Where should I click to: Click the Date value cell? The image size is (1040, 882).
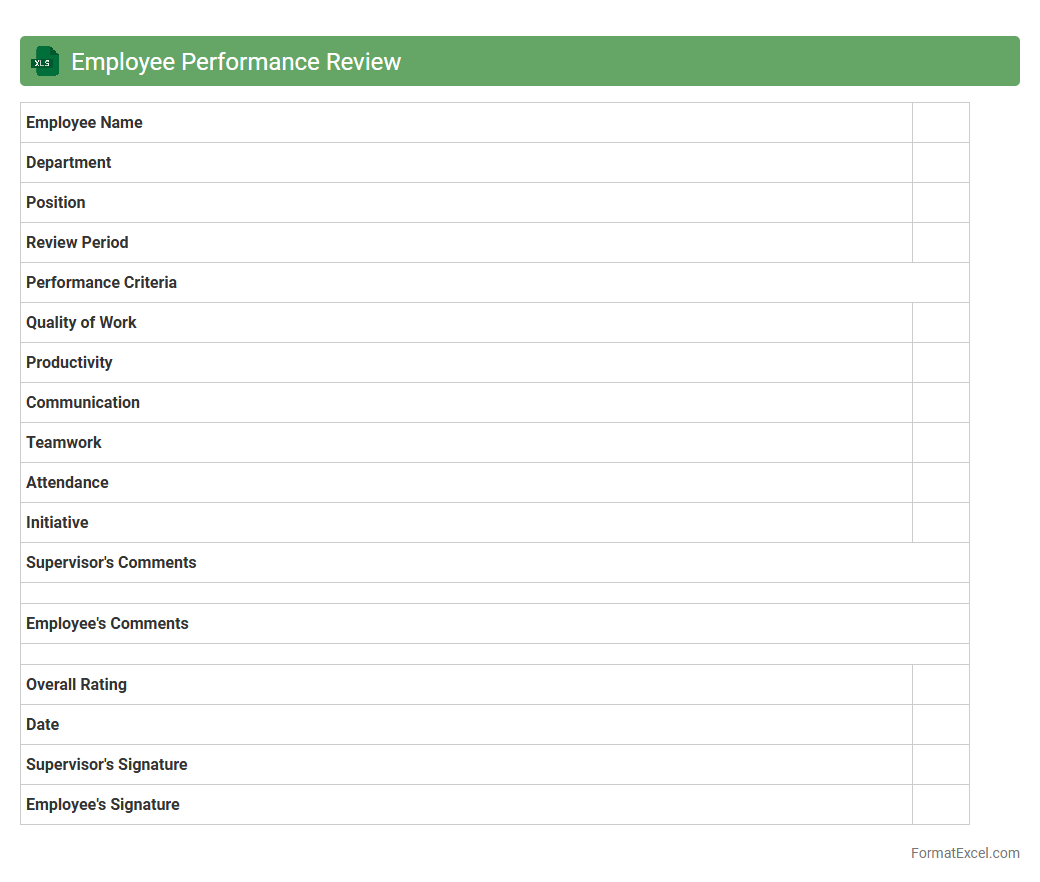[x=940, y=725]
